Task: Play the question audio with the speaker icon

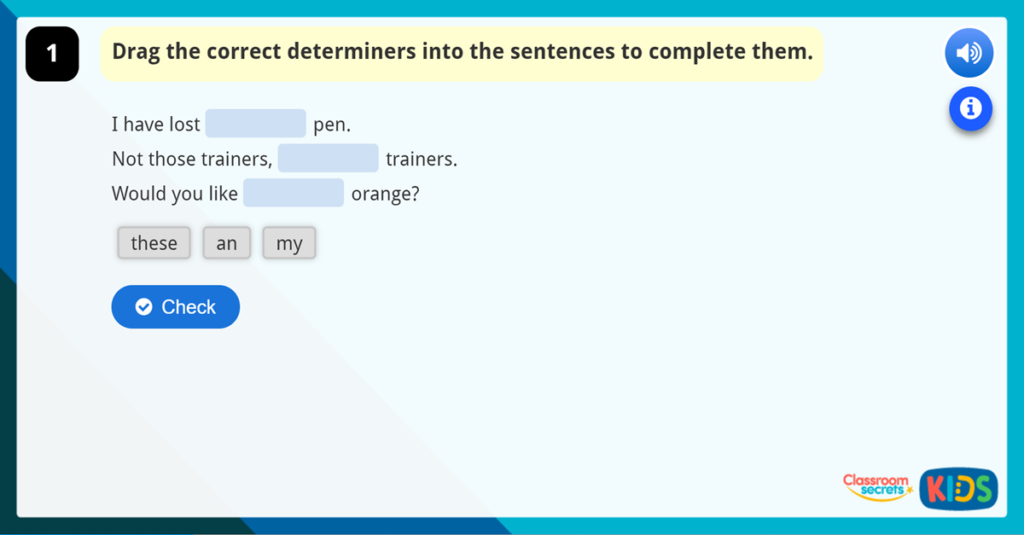Action: [968, 54]
